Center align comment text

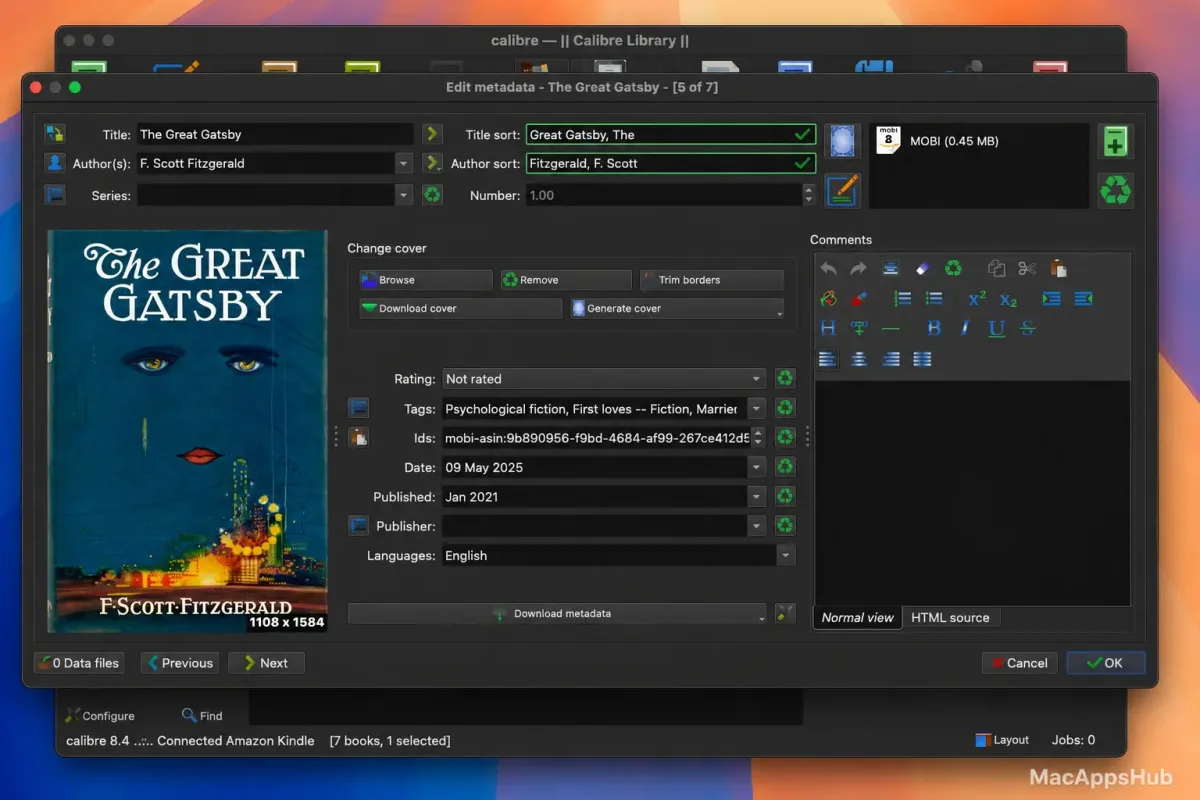[x=859, y=358]
